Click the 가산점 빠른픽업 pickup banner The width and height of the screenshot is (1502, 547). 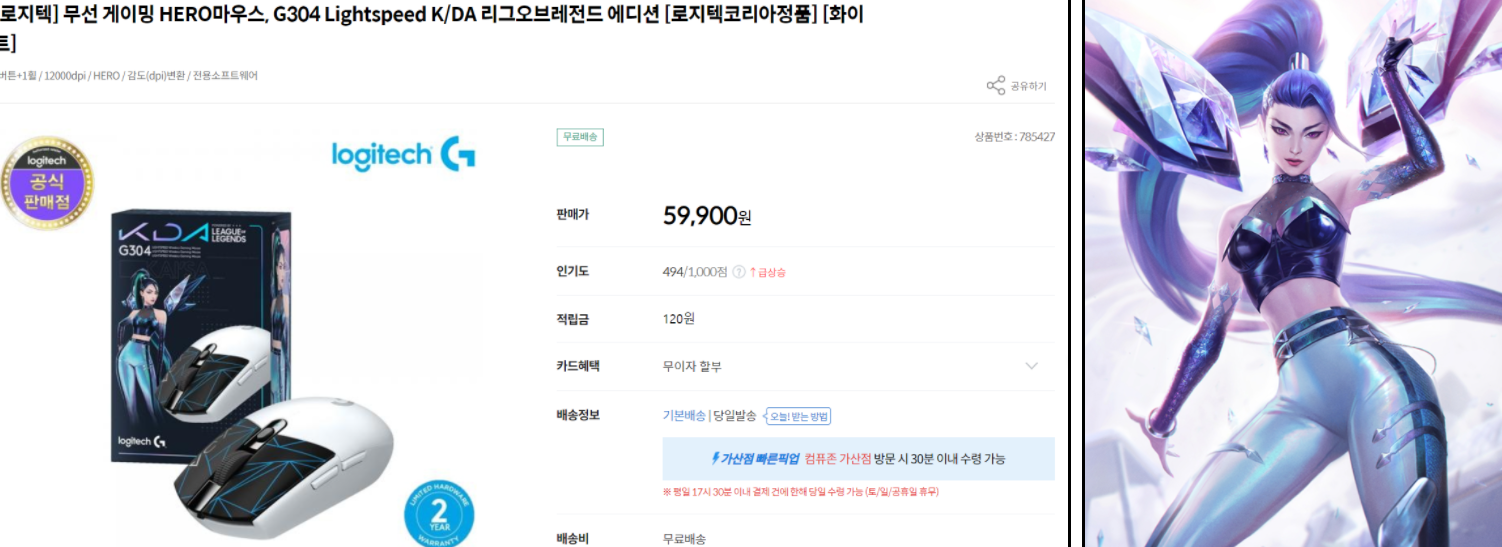[x=858, y=458]
